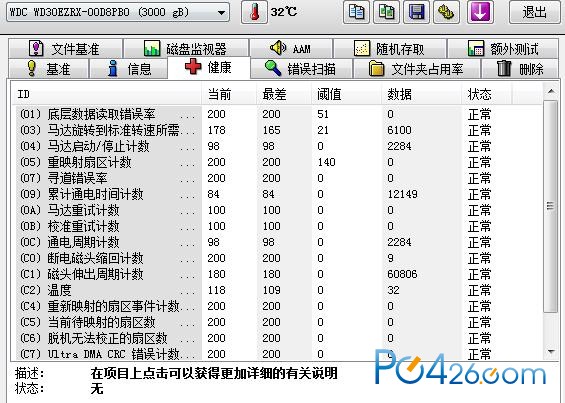Switch to the 错误扫描 tab

tap(301, 68)
